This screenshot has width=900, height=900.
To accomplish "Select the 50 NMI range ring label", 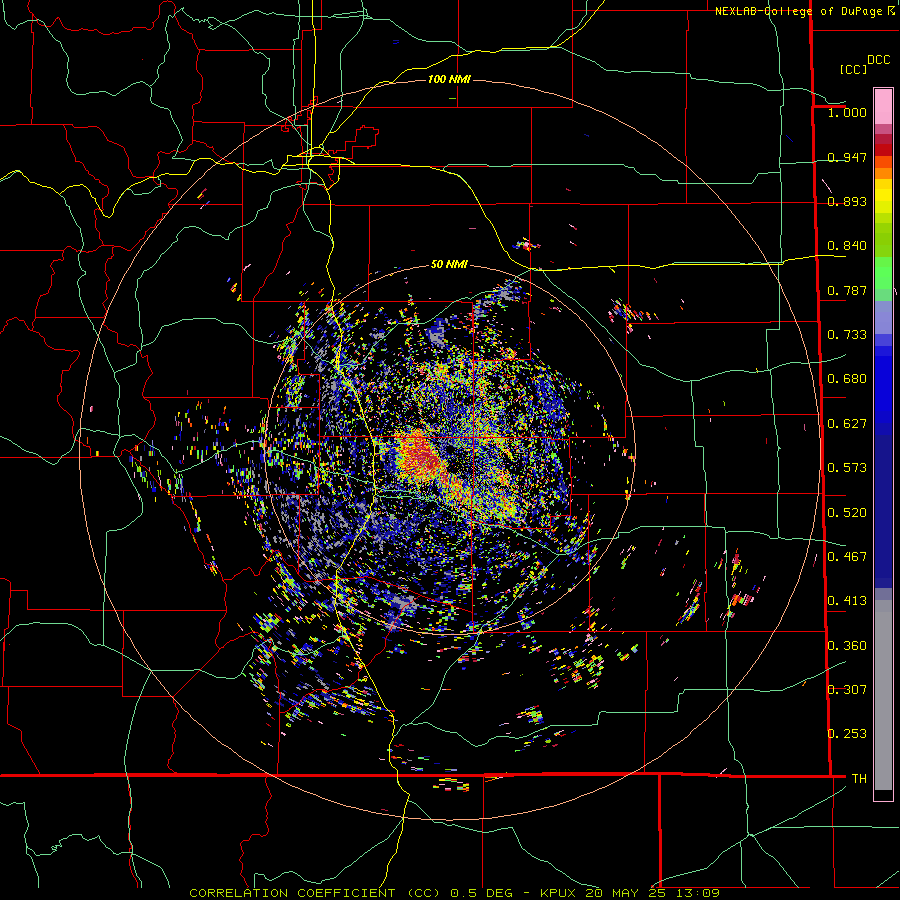I will 449,264.
